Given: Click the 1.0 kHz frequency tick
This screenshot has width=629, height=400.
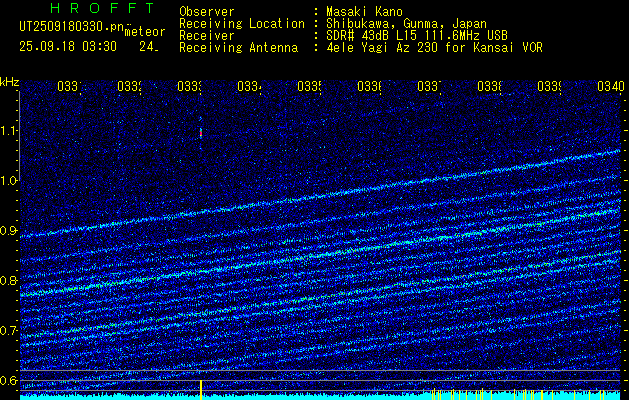Looking at the screenshot, I should (9, 181).
